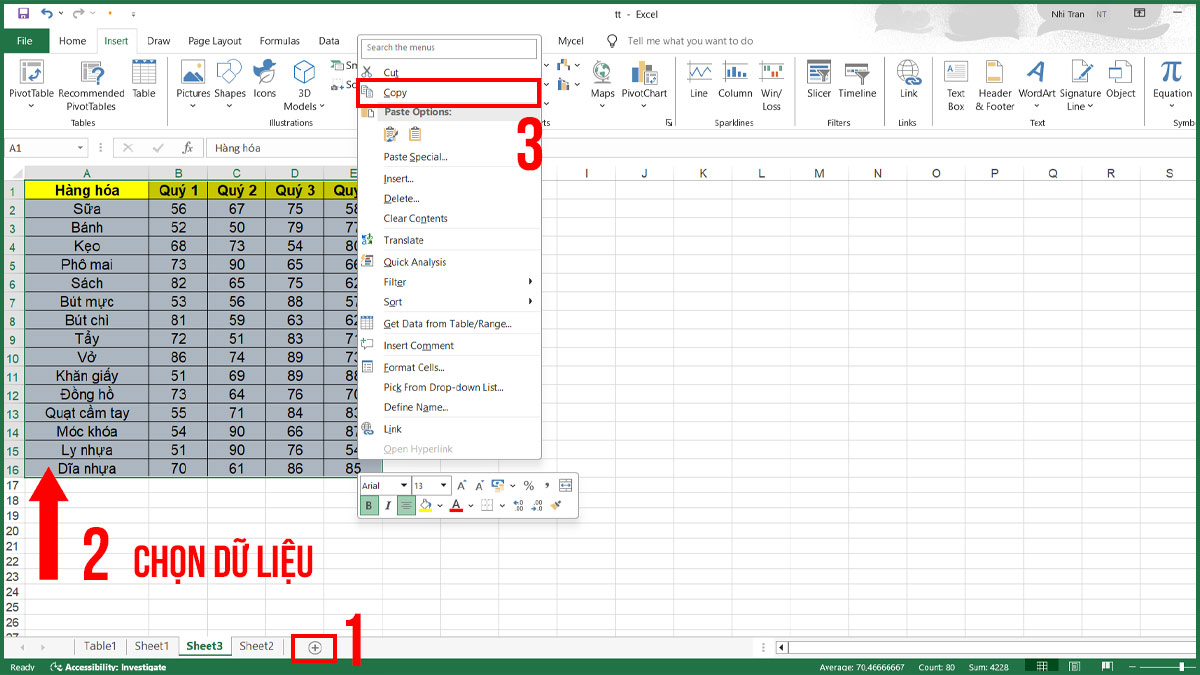
Task: Toggle bold on the mini toolbar
Action: 368,505
